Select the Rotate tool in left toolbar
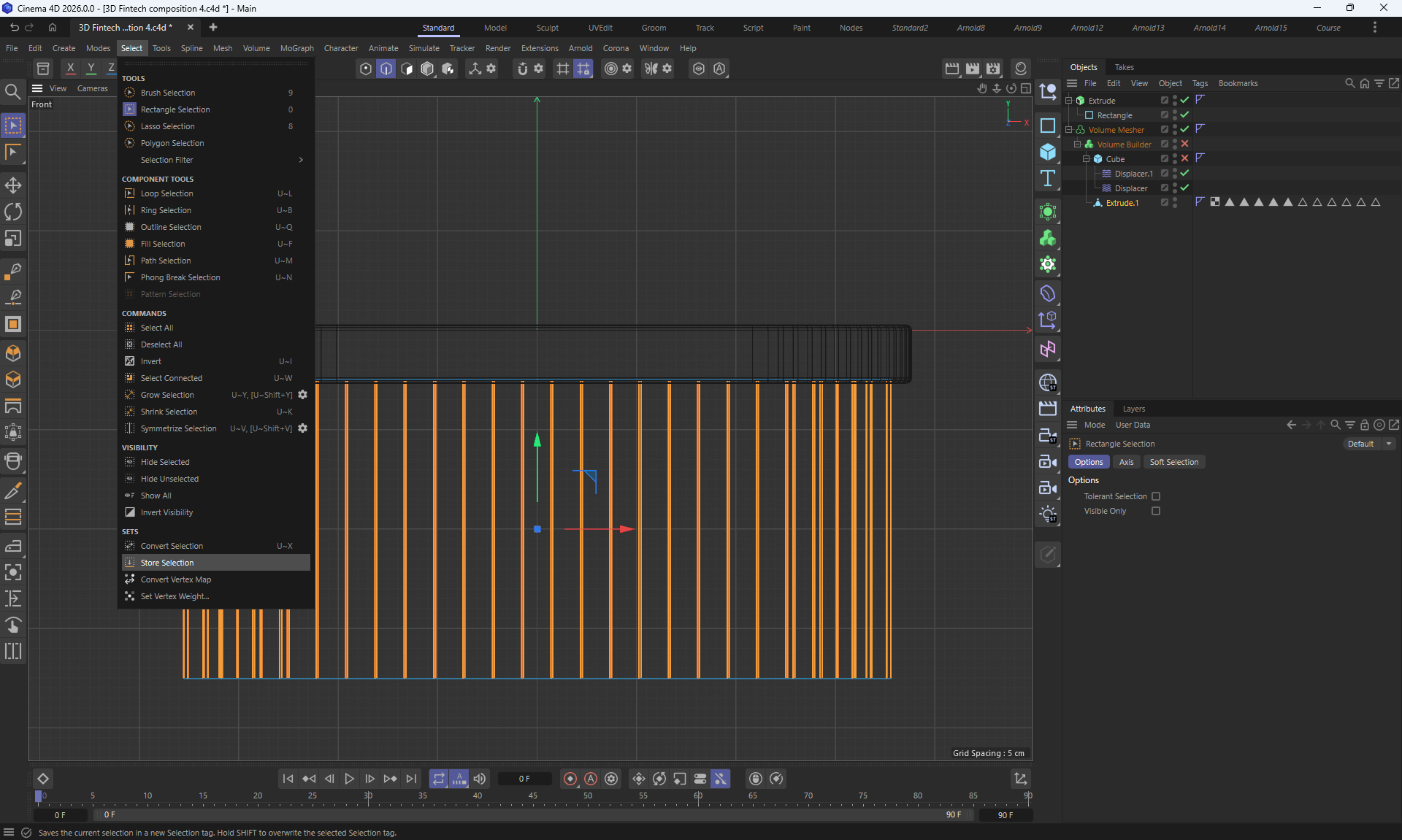 [13, 212]
